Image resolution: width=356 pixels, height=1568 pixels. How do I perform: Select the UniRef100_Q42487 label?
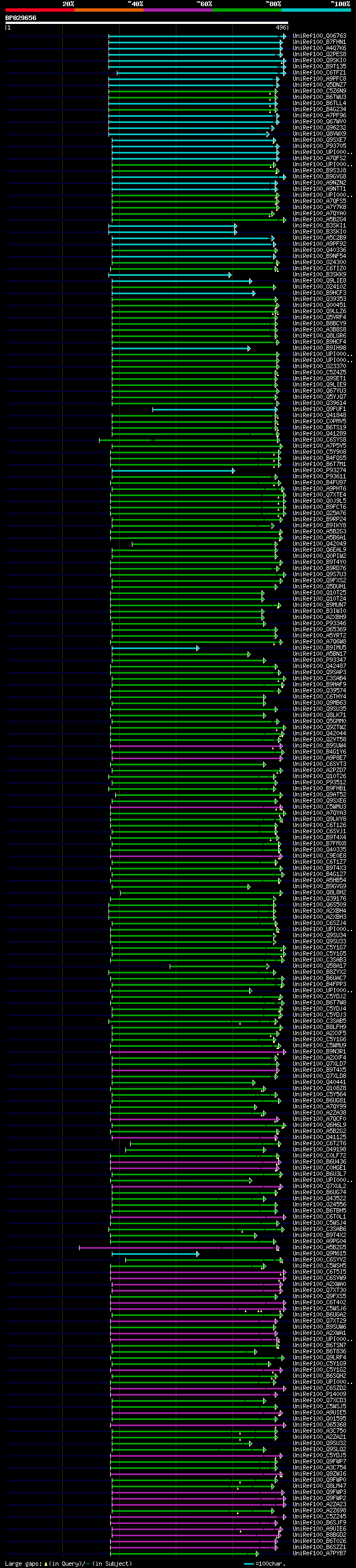click(x=319, y=666)
